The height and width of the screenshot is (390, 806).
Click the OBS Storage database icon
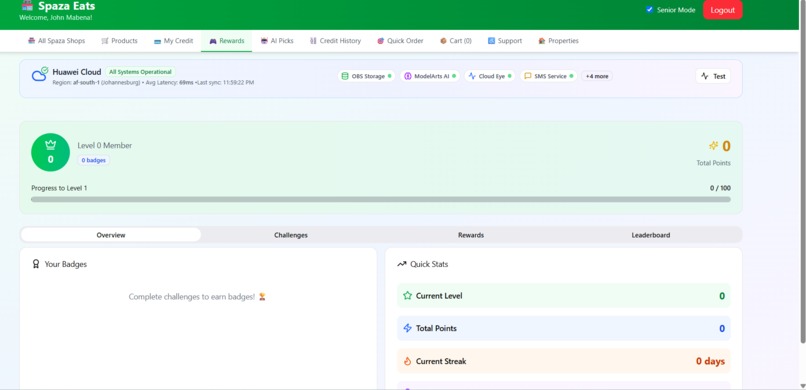345,76
